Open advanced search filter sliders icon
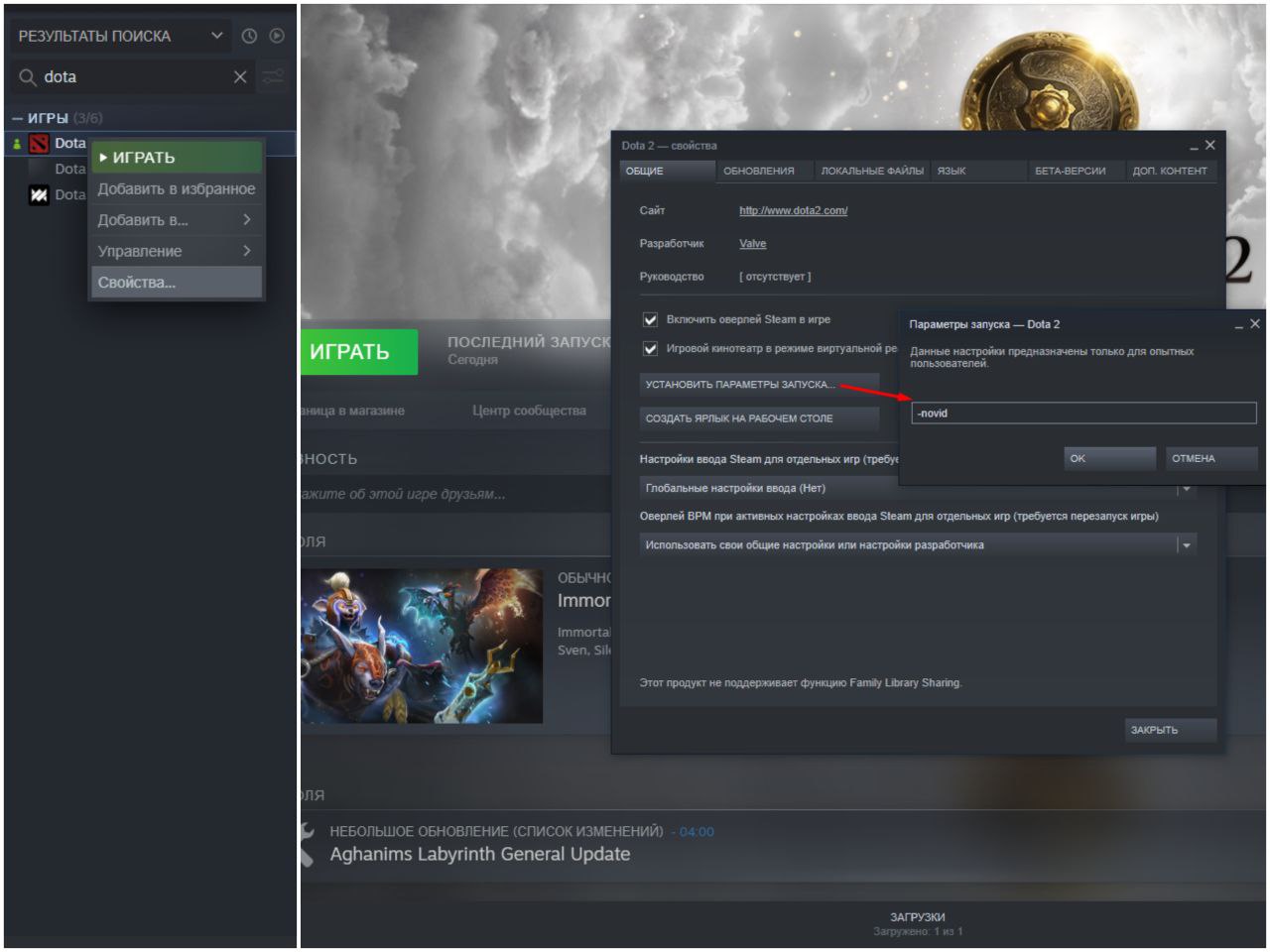Viewport: 1270px width, 952px height. [273, 76]
